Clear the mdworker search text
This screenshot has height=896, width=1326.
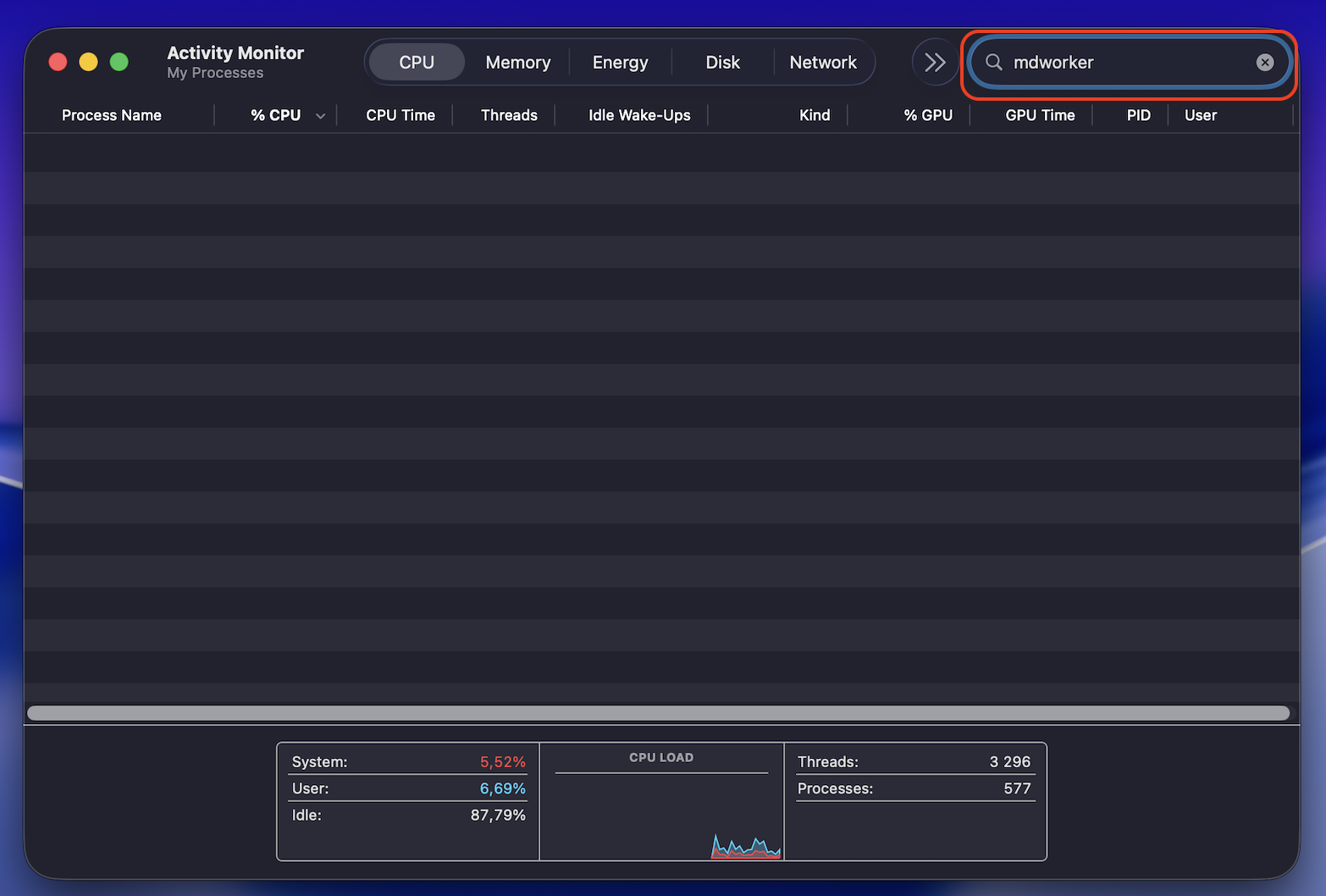click(x=1265, y=62)
